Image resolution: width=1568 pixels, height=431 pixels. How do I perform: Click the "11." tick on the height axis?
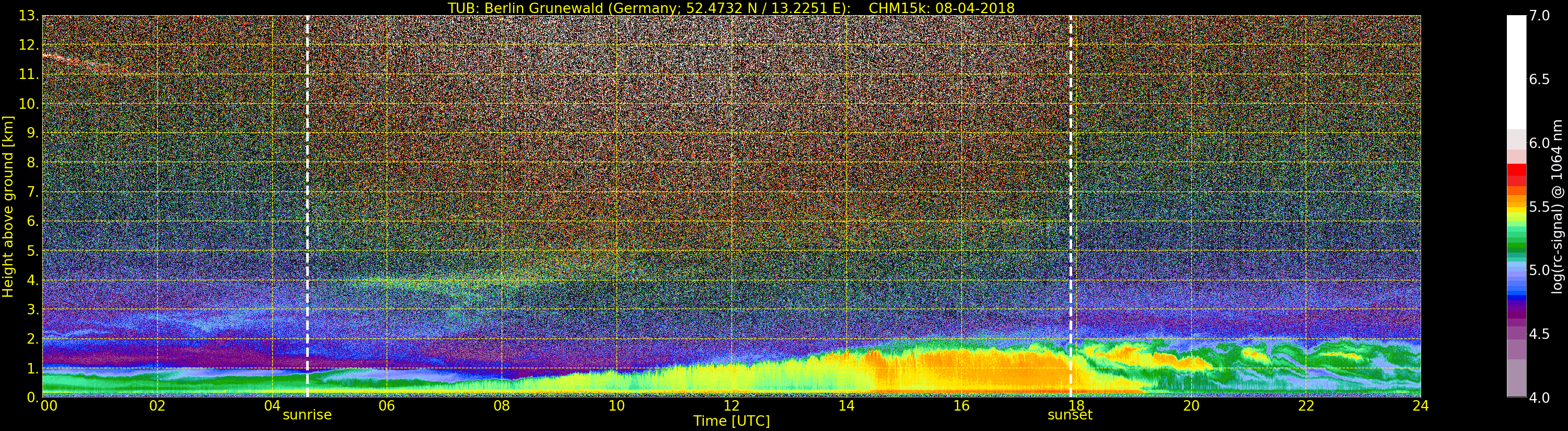point(29,74)
